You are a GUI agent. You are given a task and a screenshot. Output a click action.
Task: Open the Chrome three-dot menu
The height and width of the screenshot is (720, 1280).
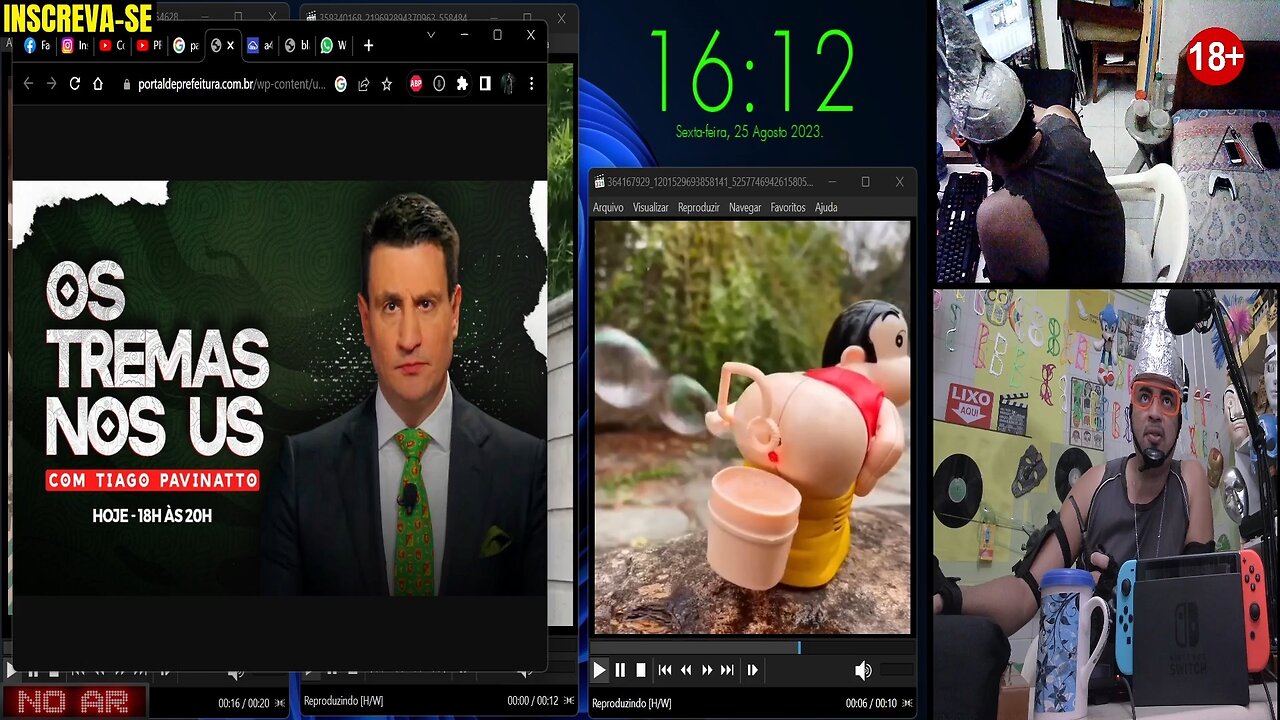(x=531, y=84)
